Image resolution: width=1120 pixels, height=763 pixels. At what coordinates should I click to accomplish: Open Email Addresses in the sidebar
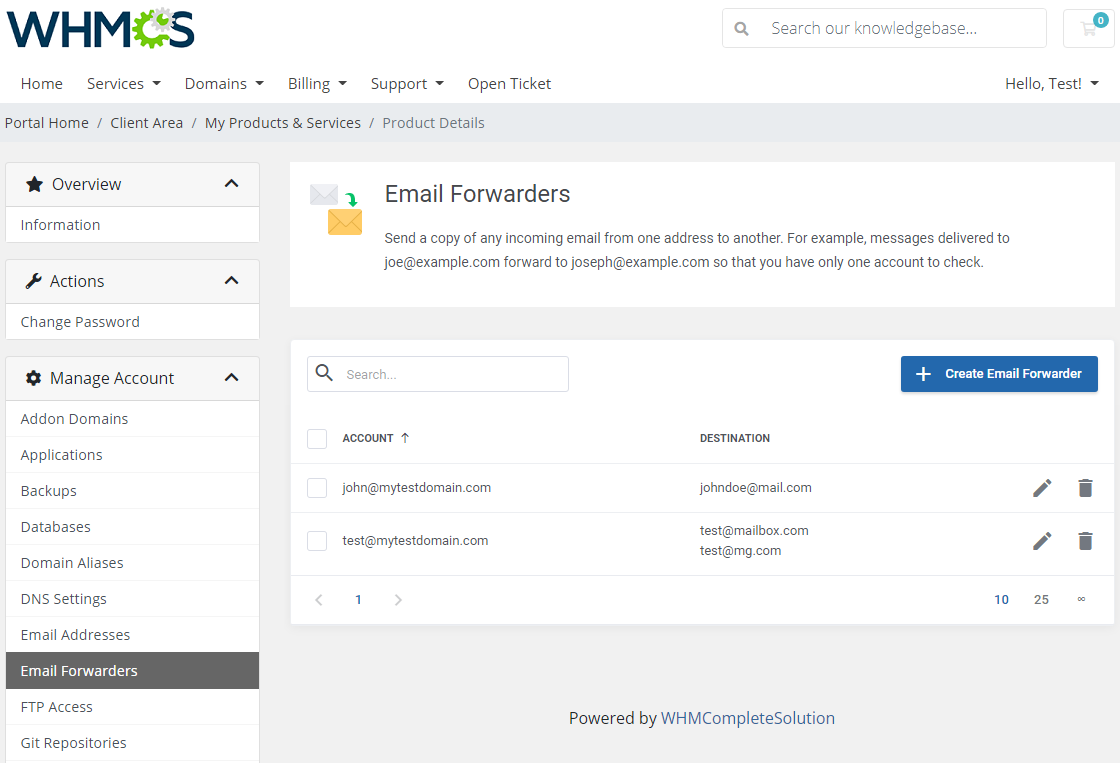tap(132, 635)
